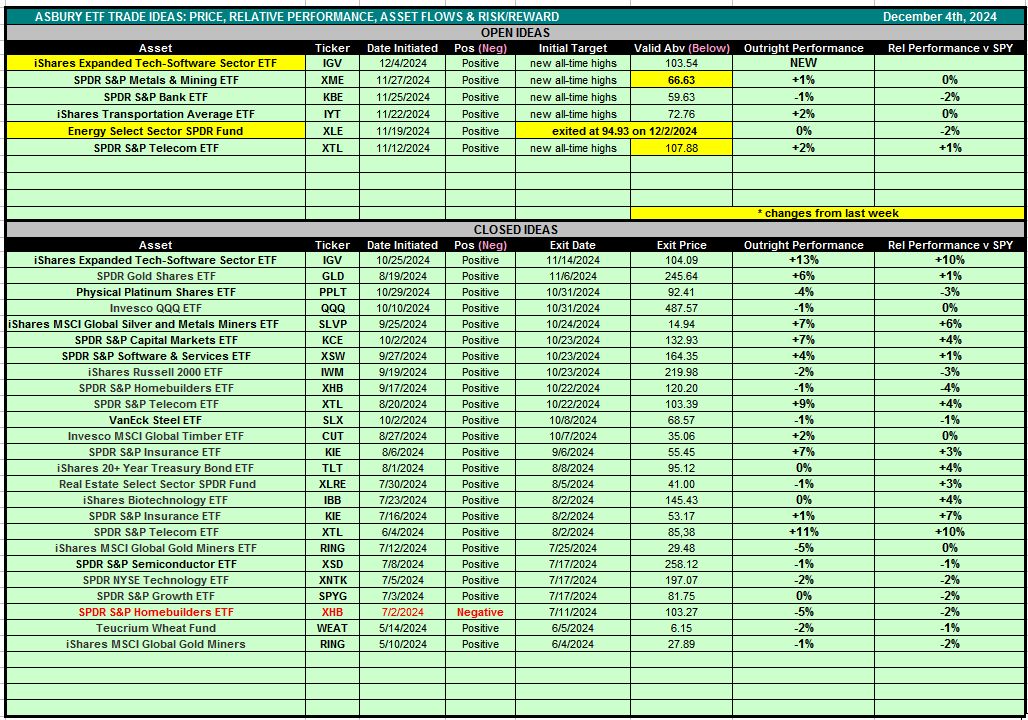Click the red XHB ticker cell

[x=332, y=612]
